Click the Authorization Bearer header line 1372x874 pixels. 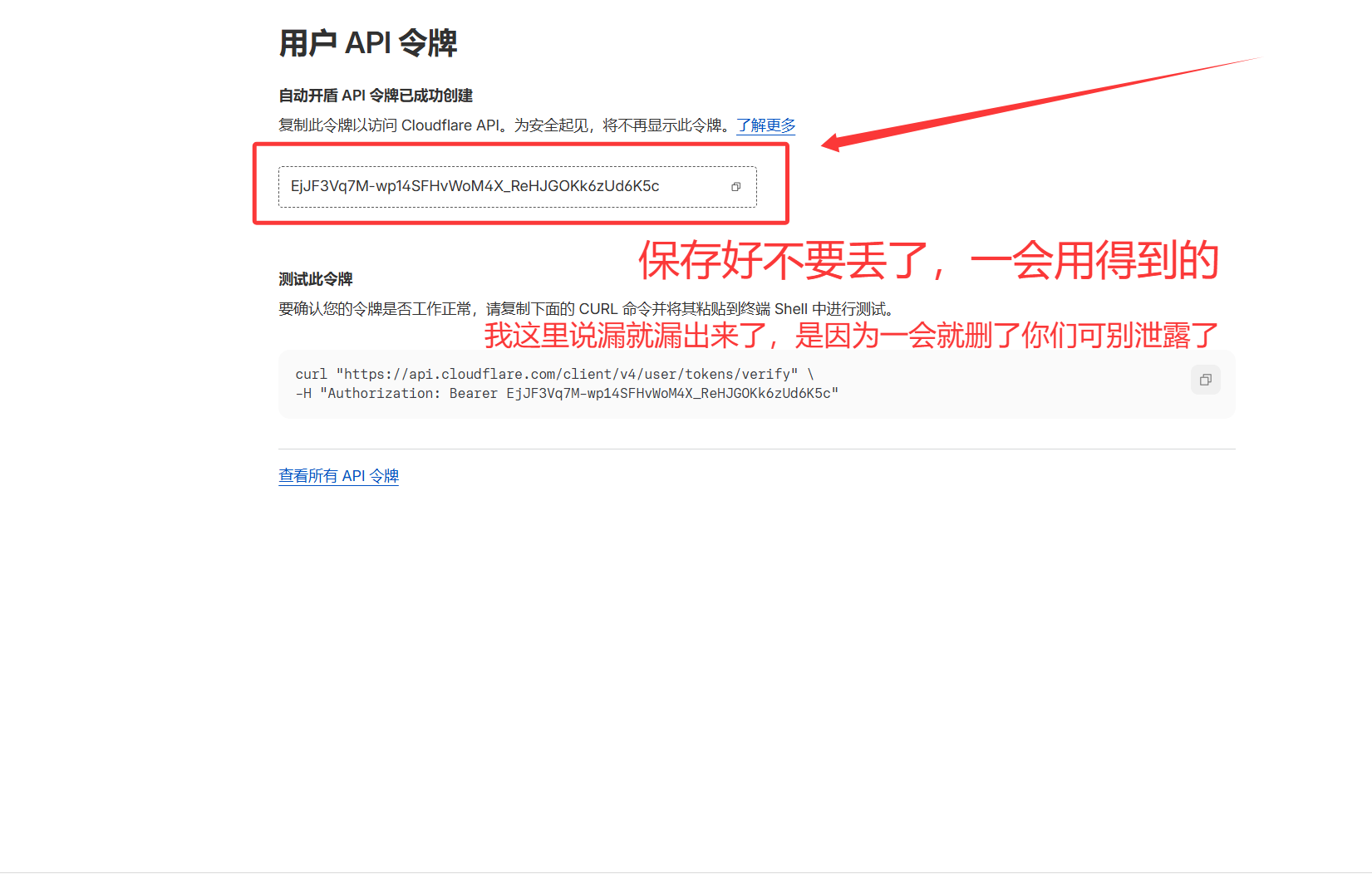(566, 394)
